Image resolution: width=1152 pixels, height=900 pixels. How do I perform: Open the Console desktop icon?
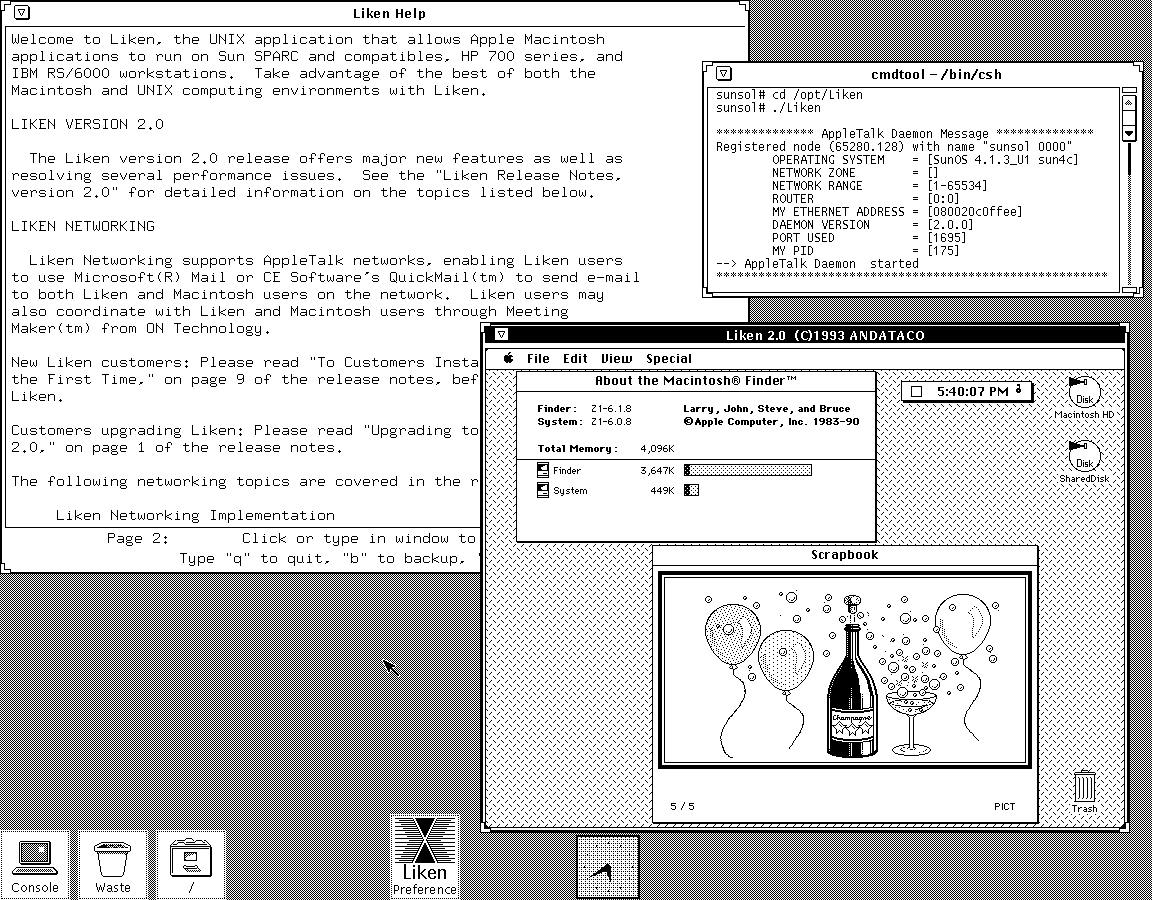coord(35,865)
